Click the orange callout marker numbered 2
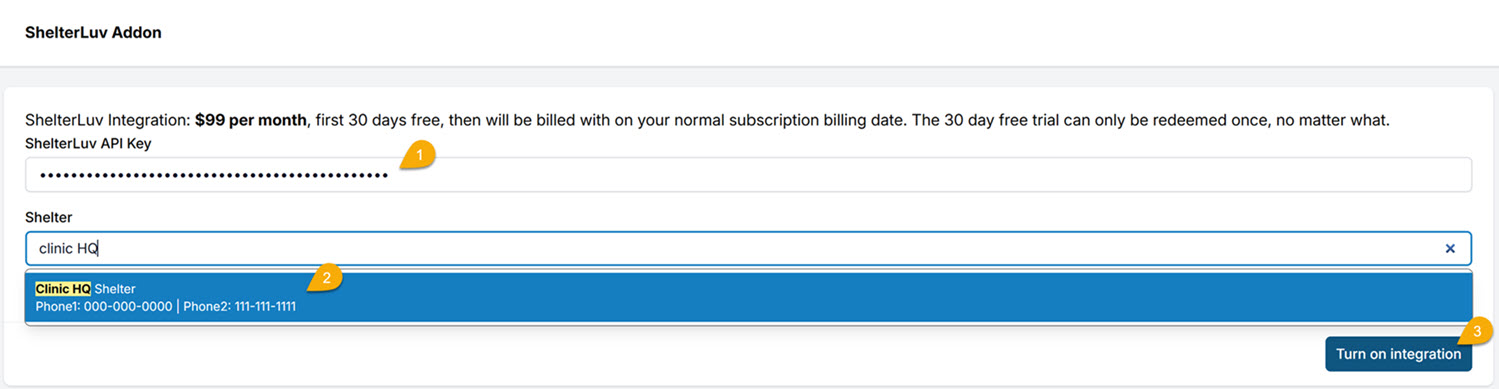Image resolution: width=1499 pixels, height=389 pixels. (326, 278)
